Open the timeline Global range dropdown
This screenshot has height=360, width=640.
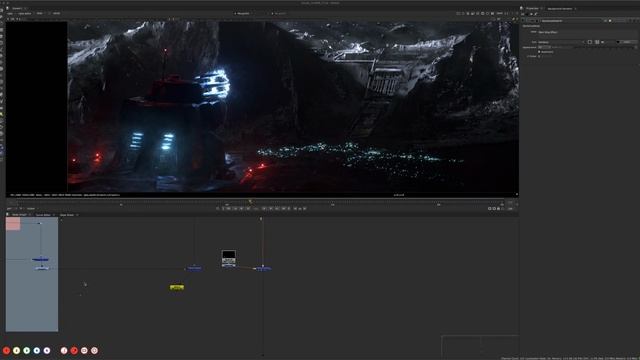tap(32, 209)
